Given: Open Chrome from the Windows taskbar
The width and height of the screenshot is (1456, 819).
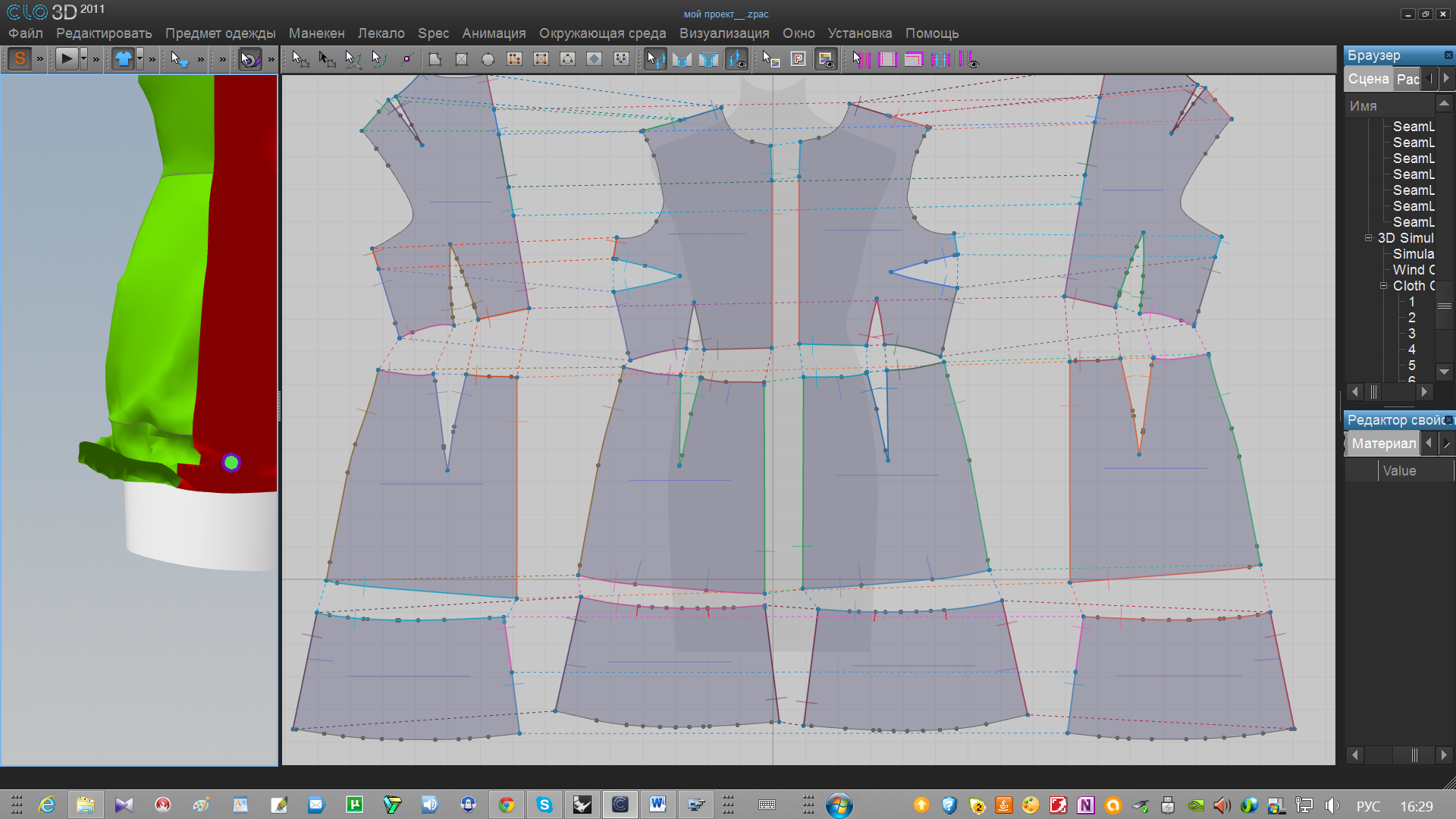Looking at the screenshot, I should [506, 805].
